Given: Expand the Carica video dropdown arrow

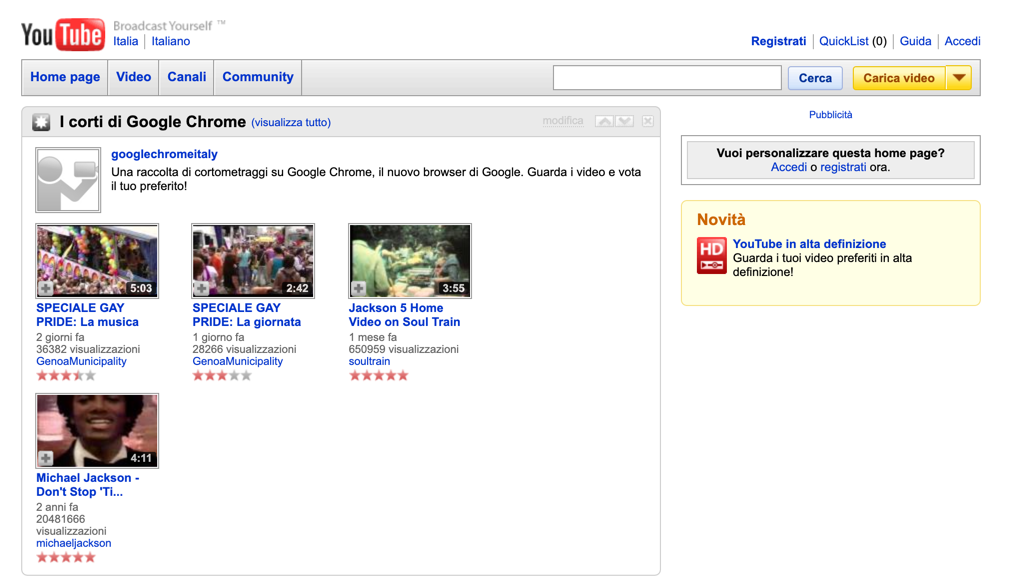Looking at the screenshot, I should point(959,78).
